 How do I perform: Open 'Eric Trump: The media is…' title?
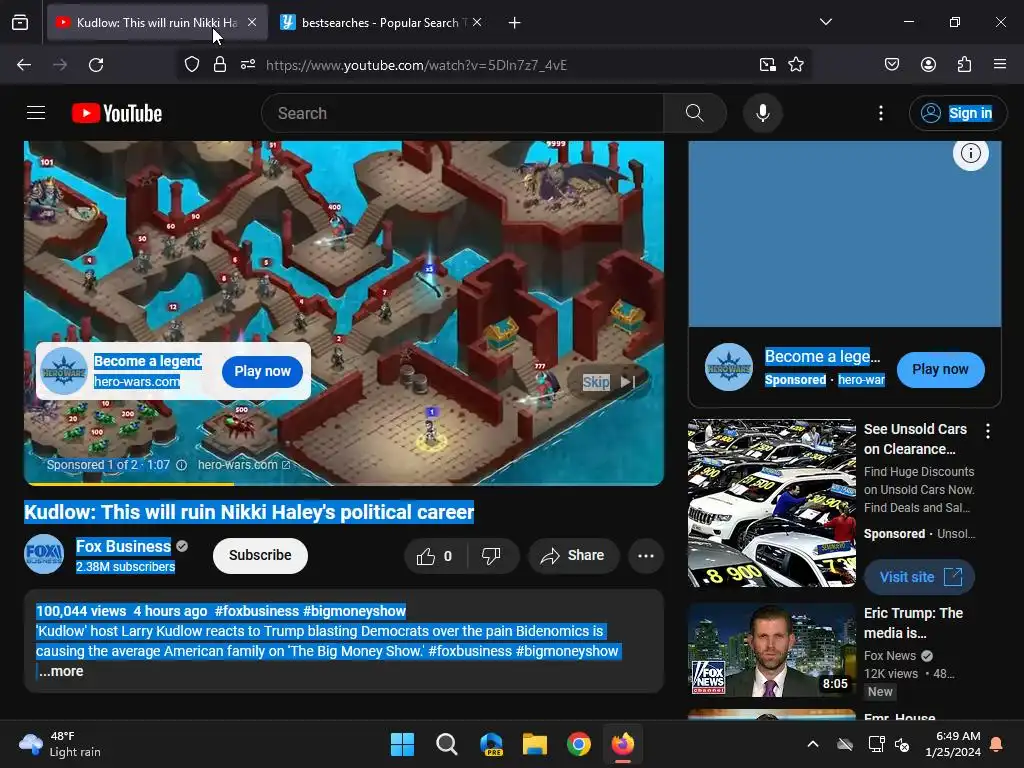pos(913,623)
